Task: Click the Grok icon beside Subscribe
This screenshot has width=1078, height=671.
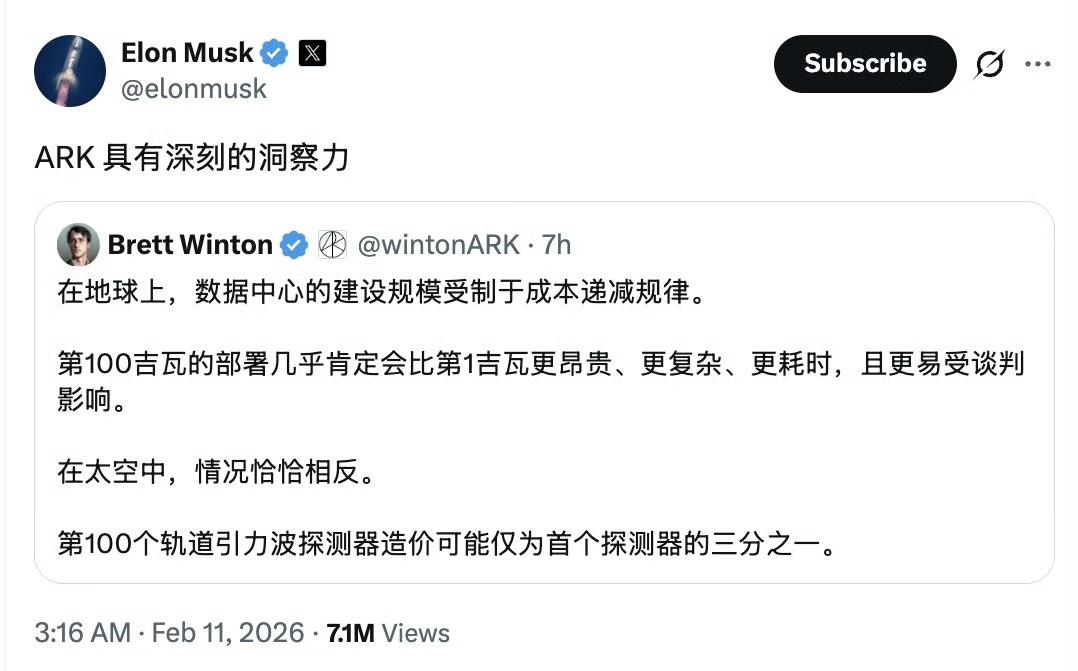Action: coord(989,64)
